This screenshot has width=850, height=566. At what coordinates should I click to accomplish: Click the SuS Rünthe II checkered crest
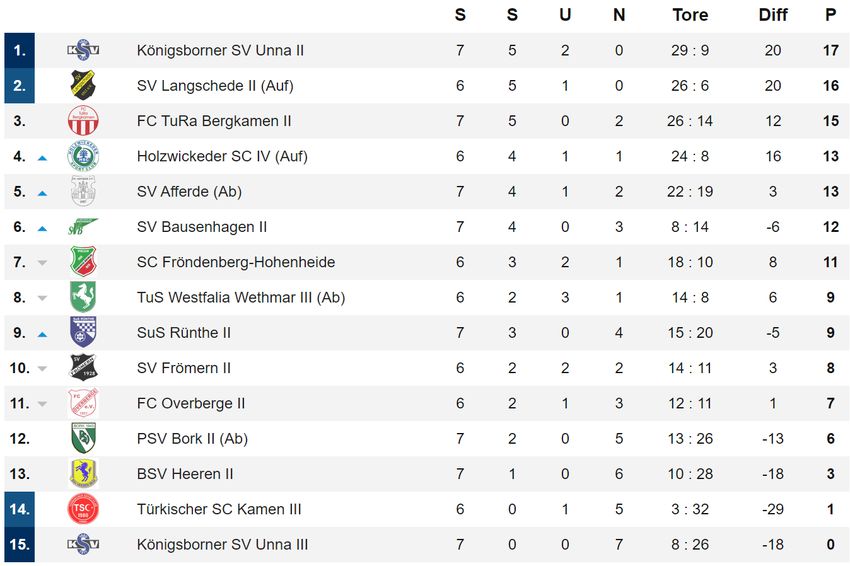(83, 332)
